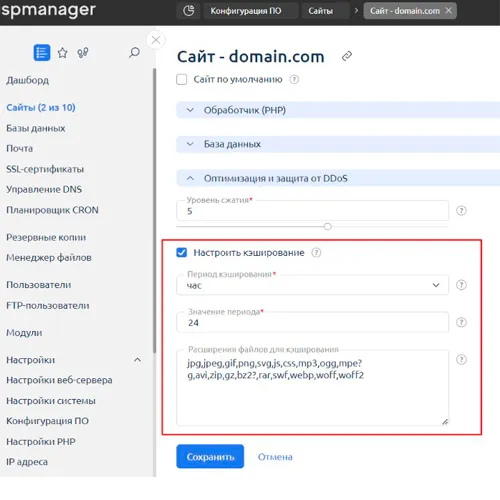
Task: Switch to the Конфигурация ПО tab
Action: coord(246,11)
